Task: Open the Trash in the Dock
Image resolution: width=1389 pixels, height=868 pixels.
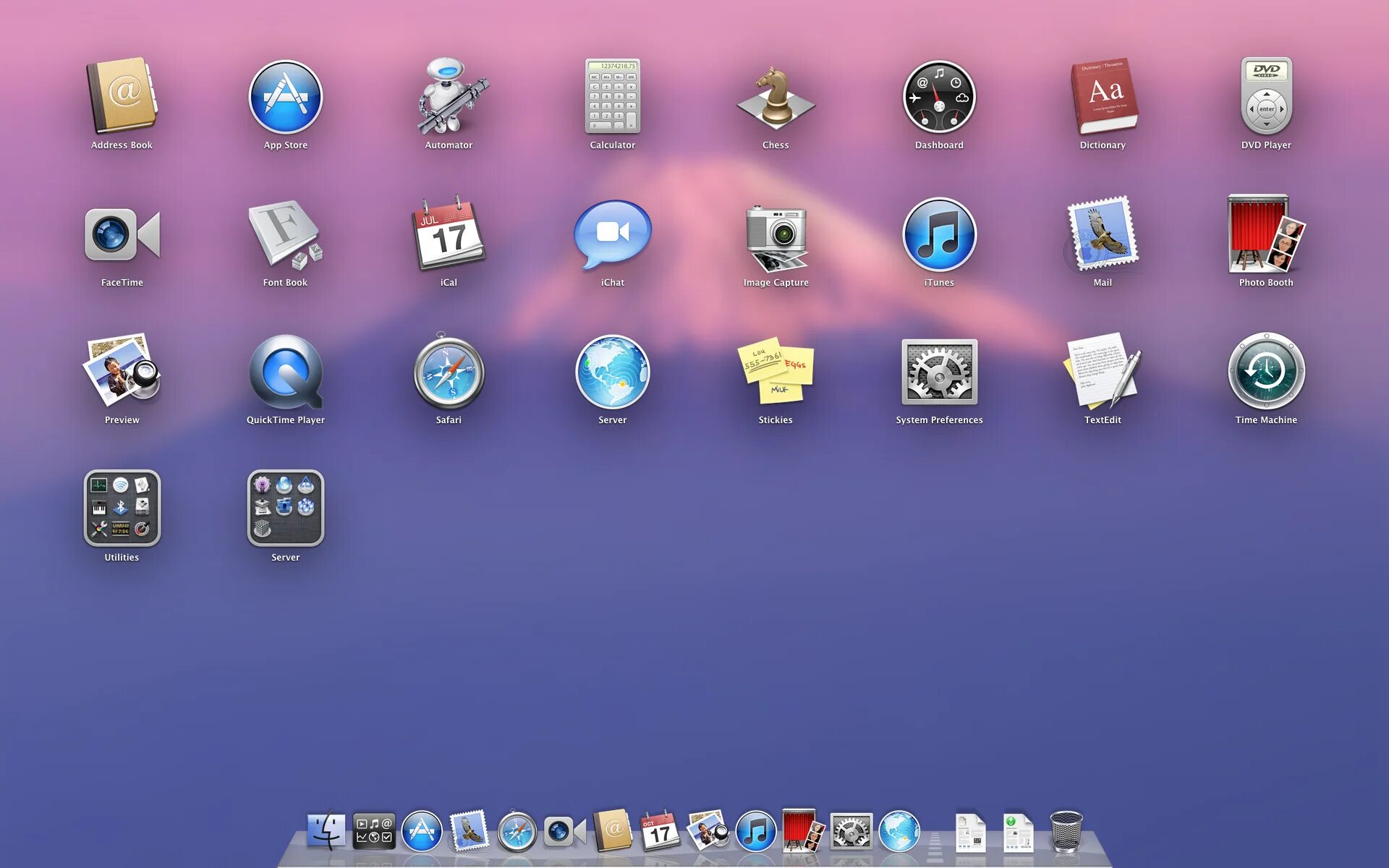Action: pyautogui.click(x=1066, y=832)
